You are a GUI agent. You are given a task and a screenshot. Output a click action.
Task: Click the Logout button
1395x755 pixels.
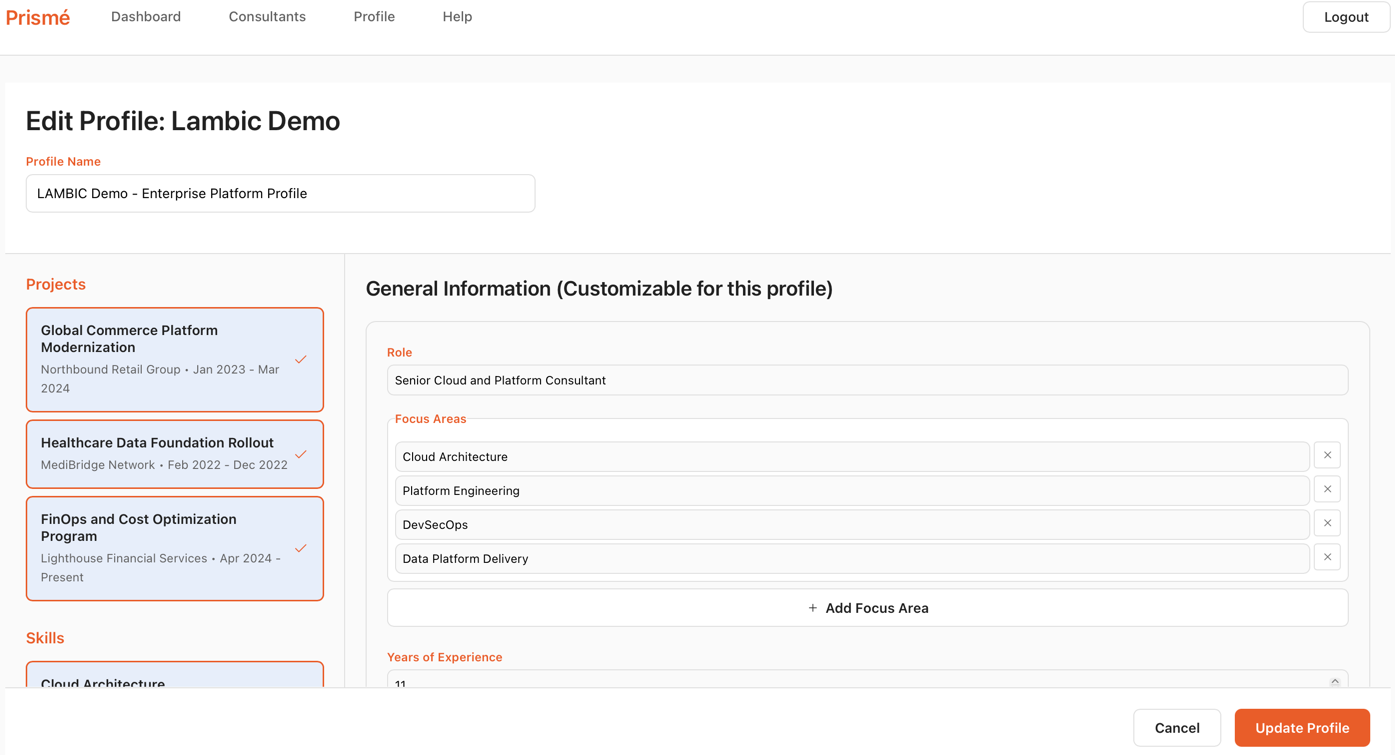coord(1345,16)
